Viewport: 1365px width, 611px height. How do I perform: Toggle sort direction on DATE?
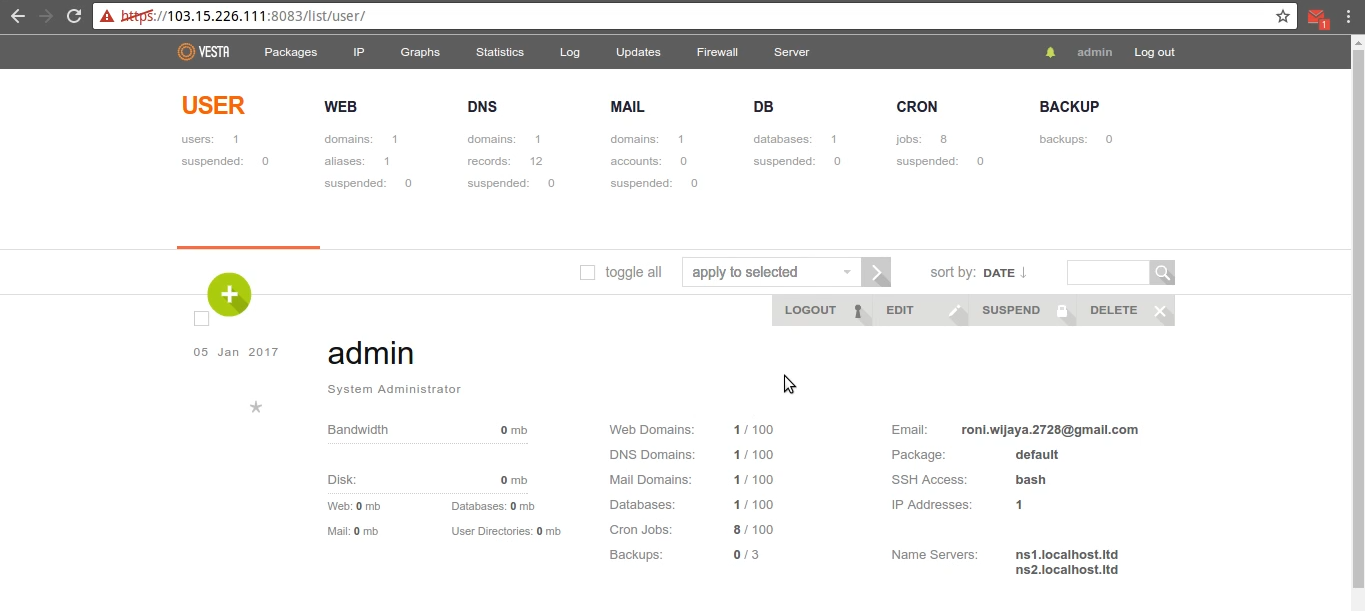(1018, 272)
